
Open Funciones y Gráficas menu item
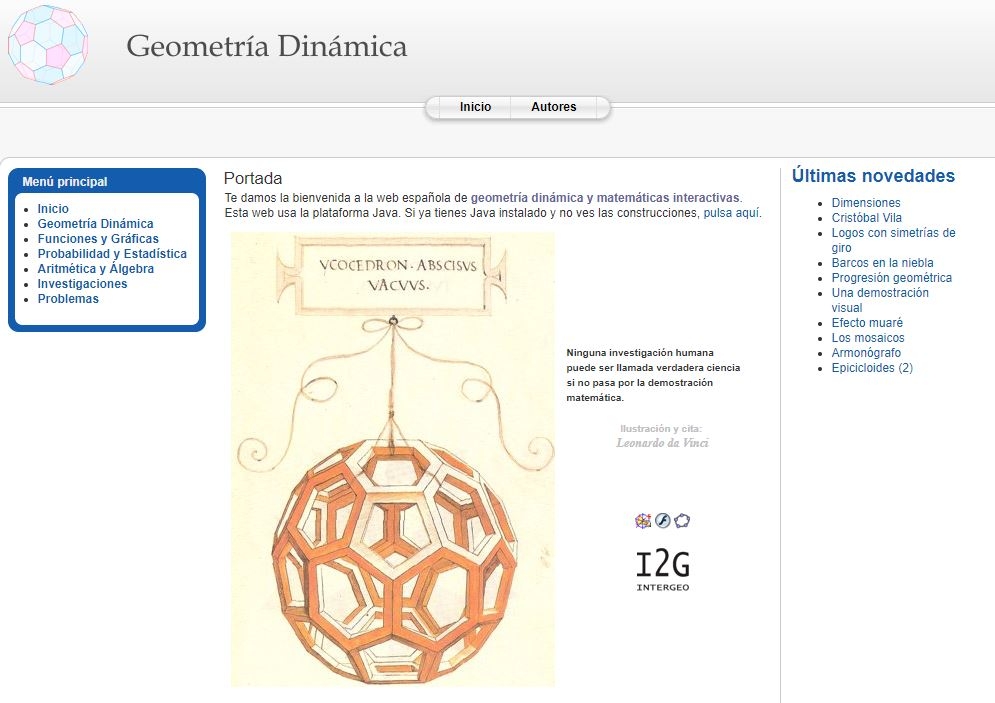[98, 239]
